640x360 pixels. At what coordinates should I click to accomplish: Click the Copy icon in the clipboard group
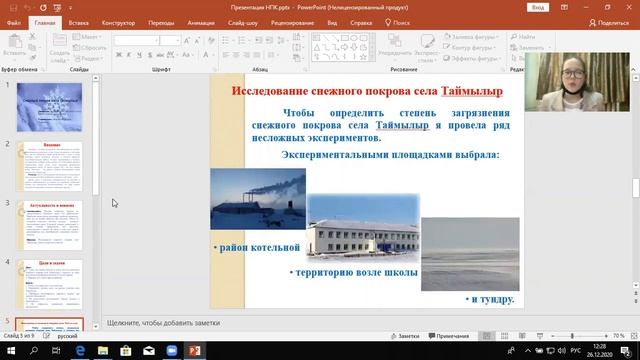coord(33,47)
